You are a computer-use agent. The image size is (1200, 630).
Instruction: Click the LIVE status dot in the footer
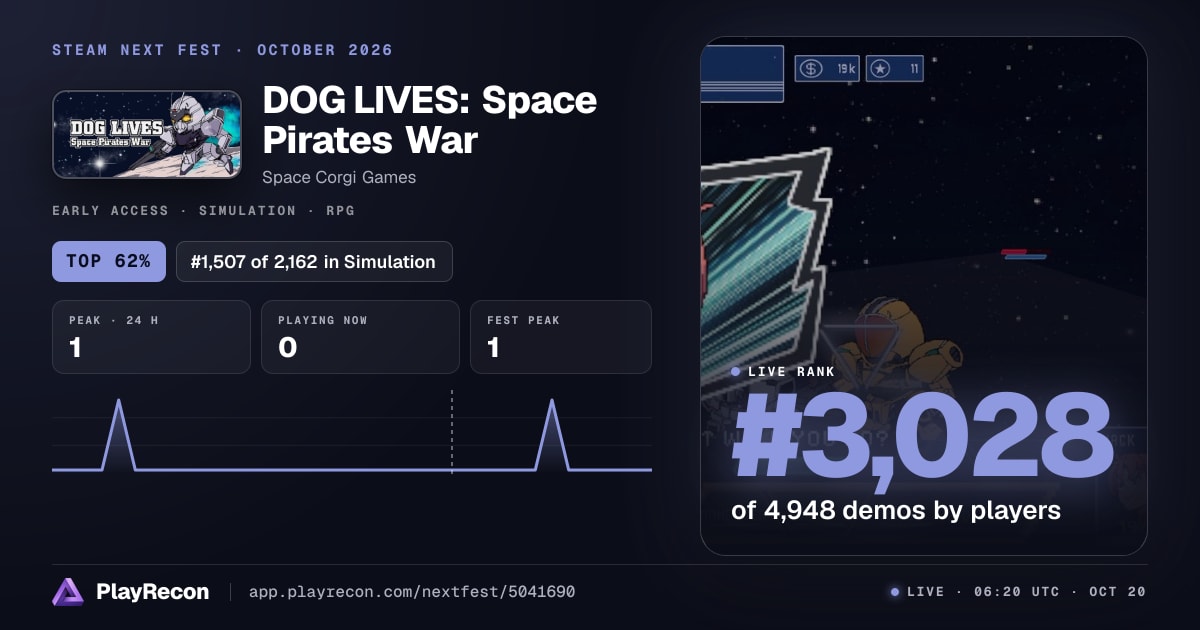pos(895,592)
